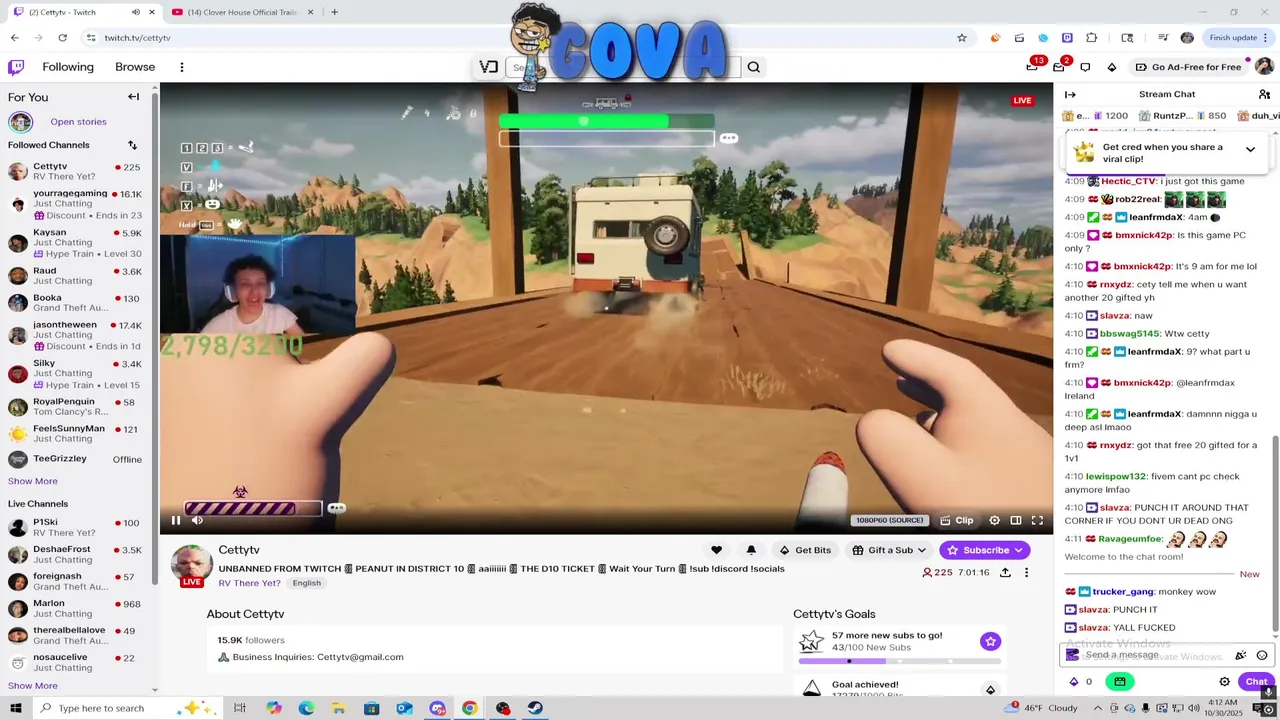
Task: Open the video player settings gear
Action: [x=994, y=520]
